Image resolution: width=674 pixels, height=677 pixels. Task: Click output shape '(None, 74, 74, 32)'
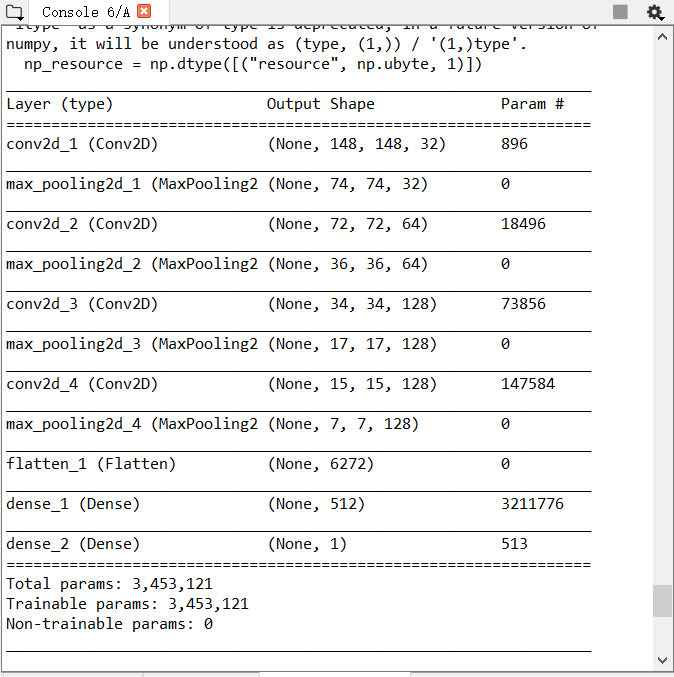348,184
